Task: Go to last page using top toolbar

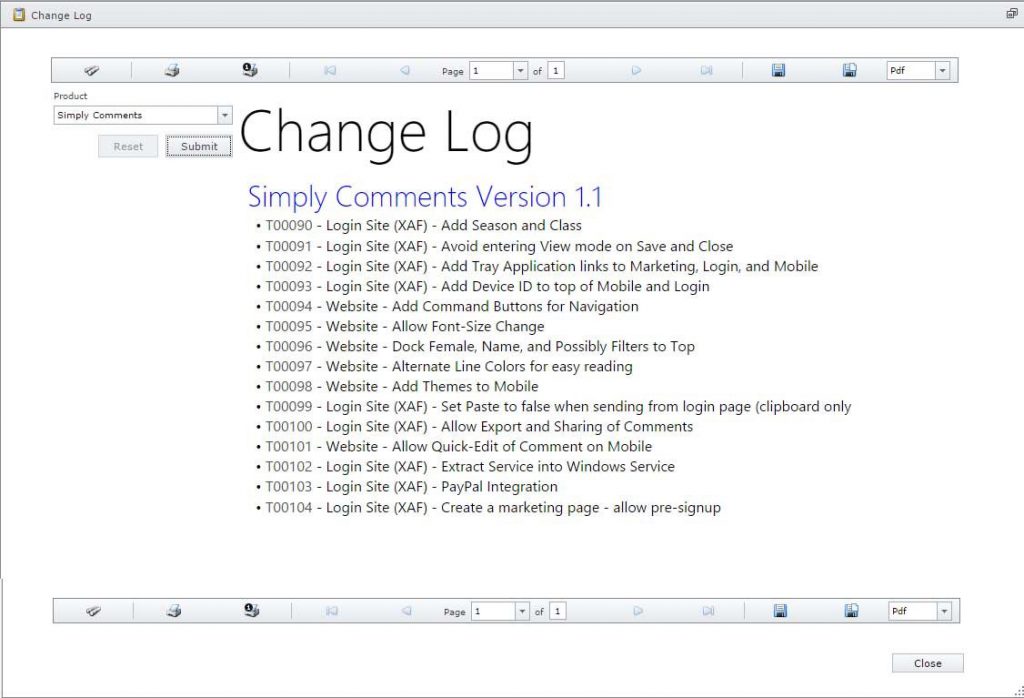Action: (x=707, y=71)
